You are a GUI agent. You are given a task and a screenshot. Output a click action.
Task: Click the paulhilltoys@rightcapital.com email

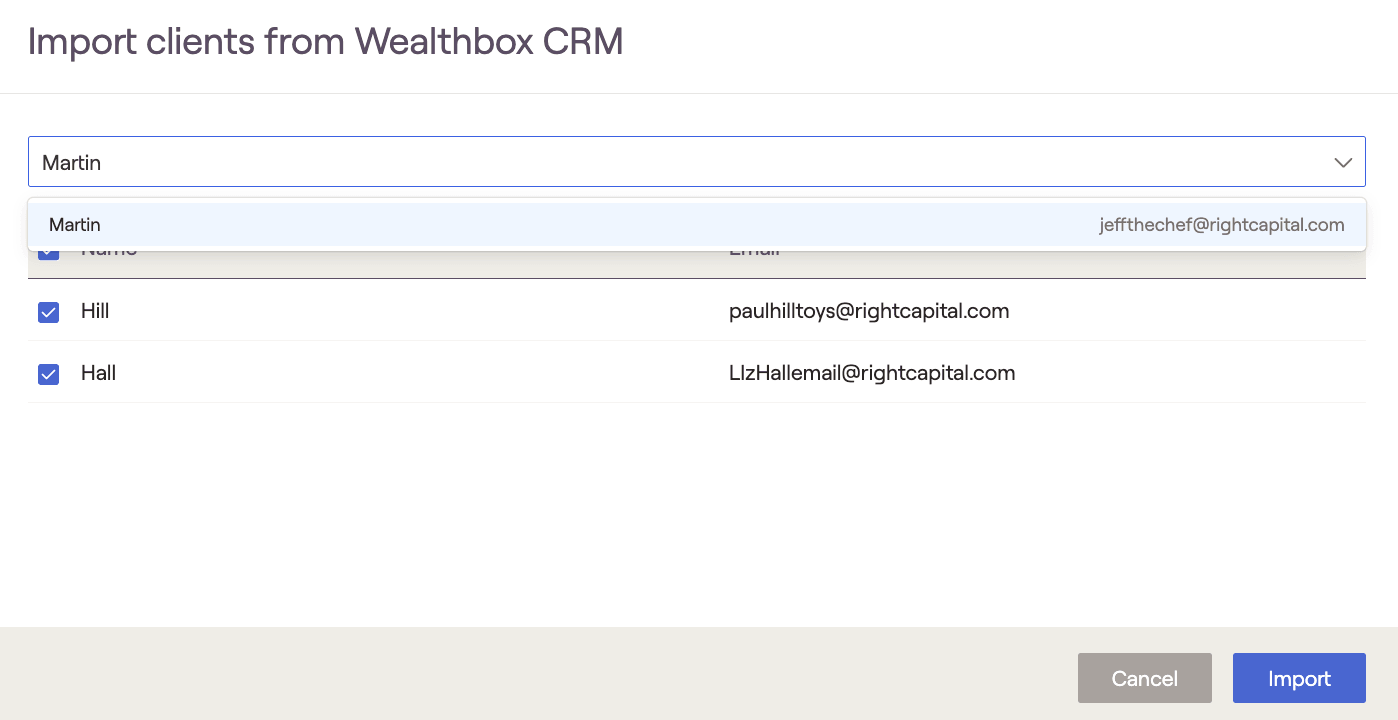tap(868, 312)
